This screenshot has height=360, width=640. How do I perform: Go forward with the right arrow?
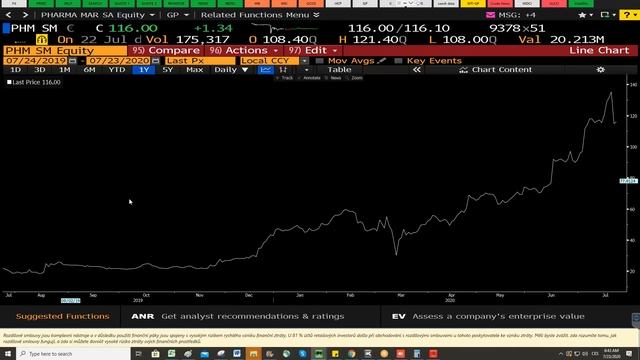(x=25, y=15)
